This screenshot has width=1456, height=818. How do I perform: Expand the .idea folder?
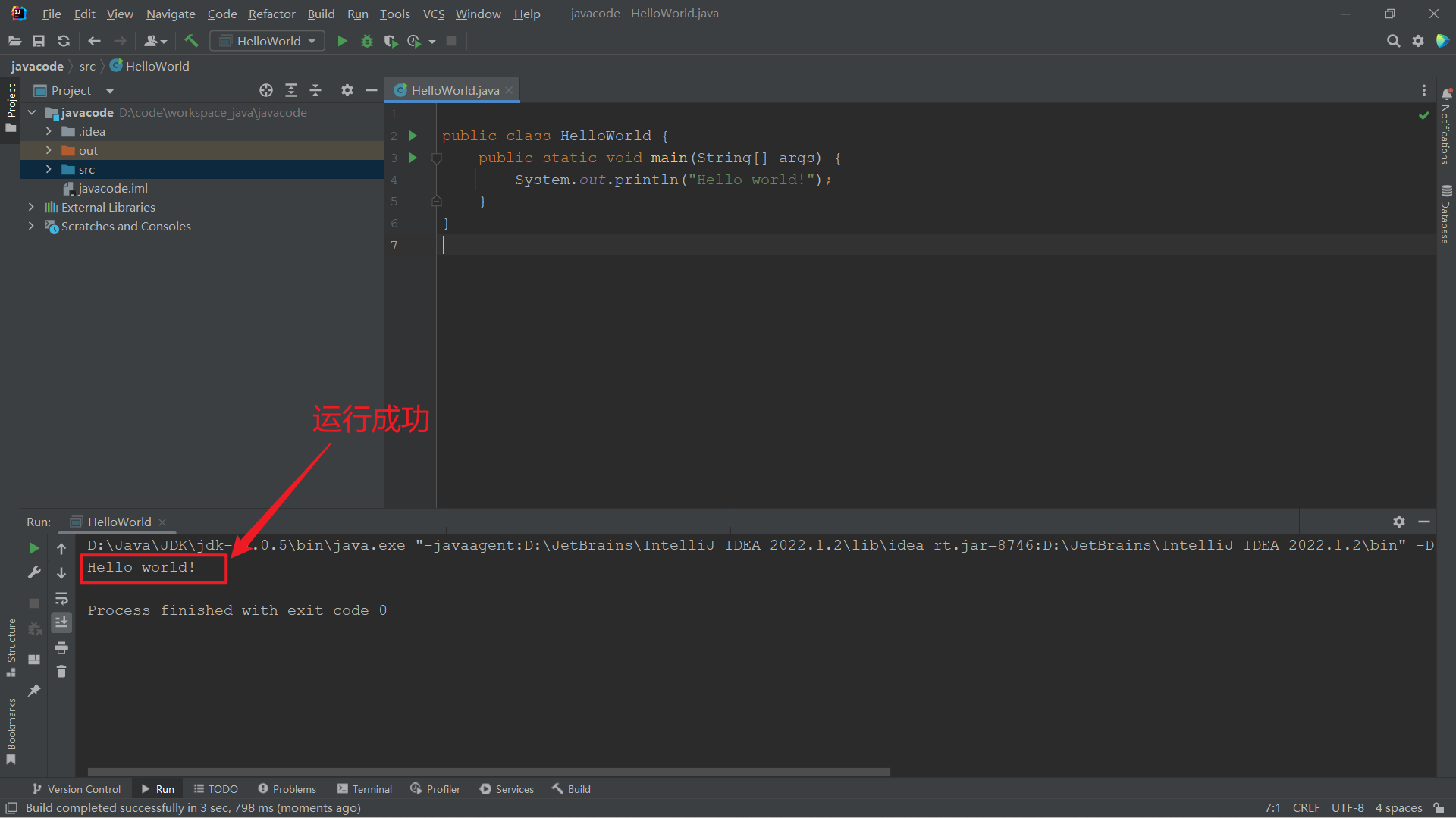49,131
